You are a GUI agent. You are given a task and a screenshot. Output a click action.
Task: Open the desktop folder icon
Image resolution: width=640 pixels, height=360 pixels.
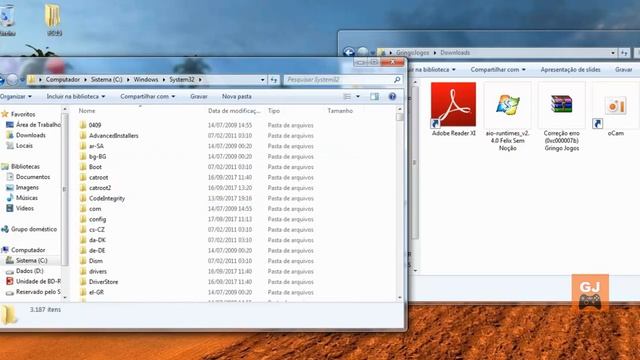53,20
